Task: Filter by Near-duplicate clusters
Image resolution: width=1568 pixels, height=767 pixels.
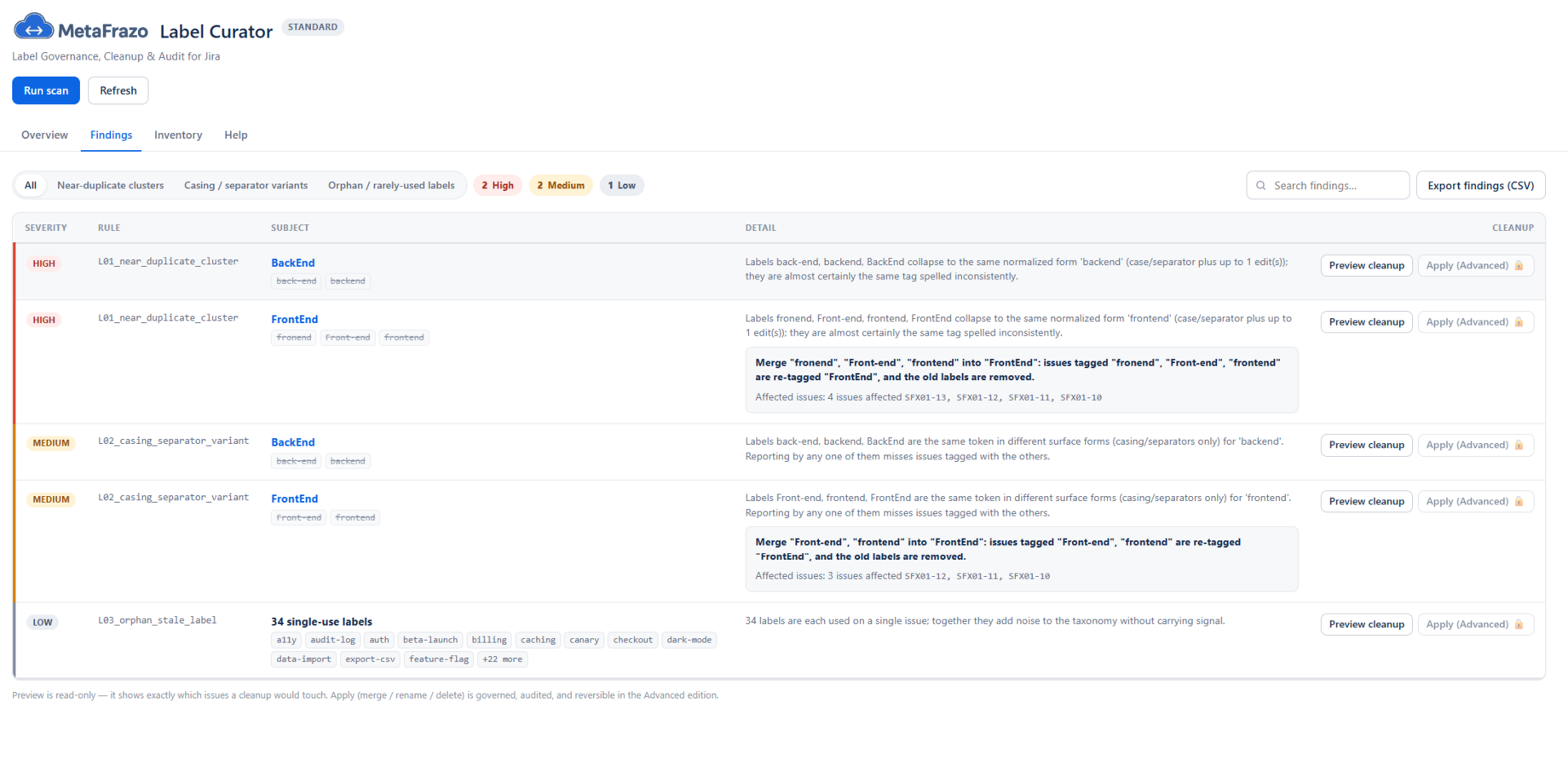Action: pos(110,186)
